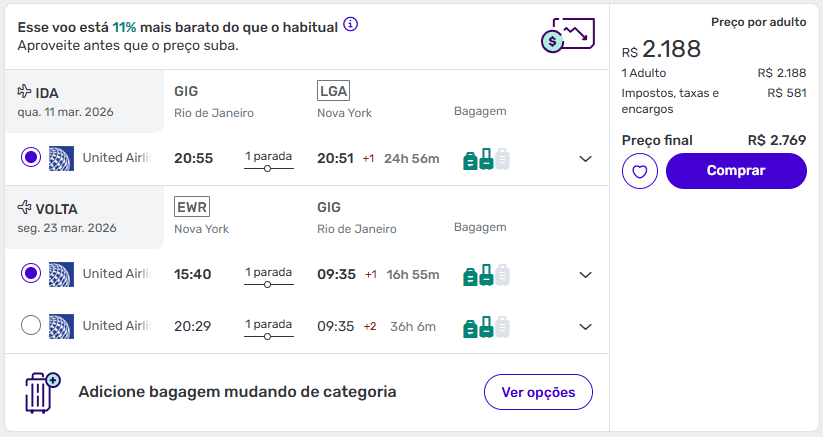823x437 pixels.
Task: Expand details of the 20:29 return flight
Action: [586, 326]
